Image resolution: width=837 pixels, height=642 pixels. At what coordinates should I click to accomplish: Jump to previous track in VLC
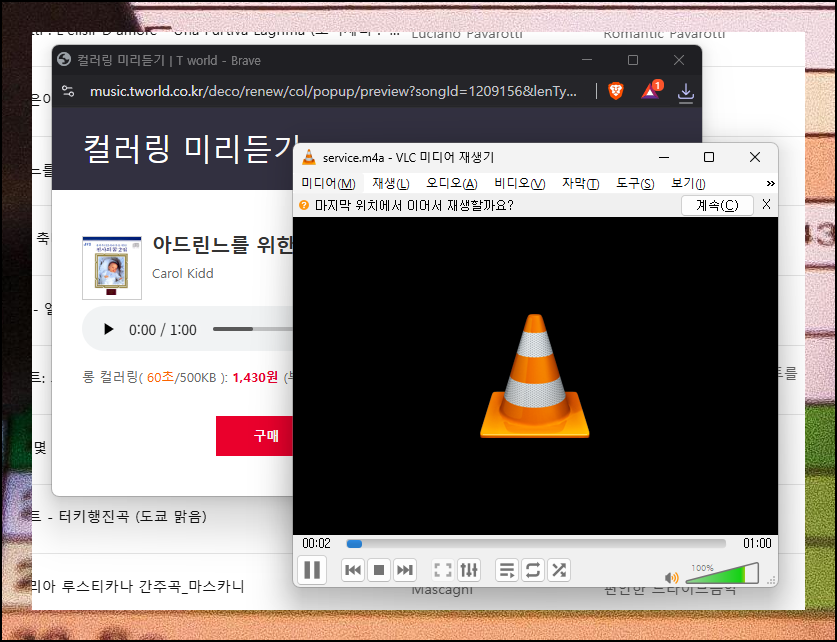[x=353, y=570]
